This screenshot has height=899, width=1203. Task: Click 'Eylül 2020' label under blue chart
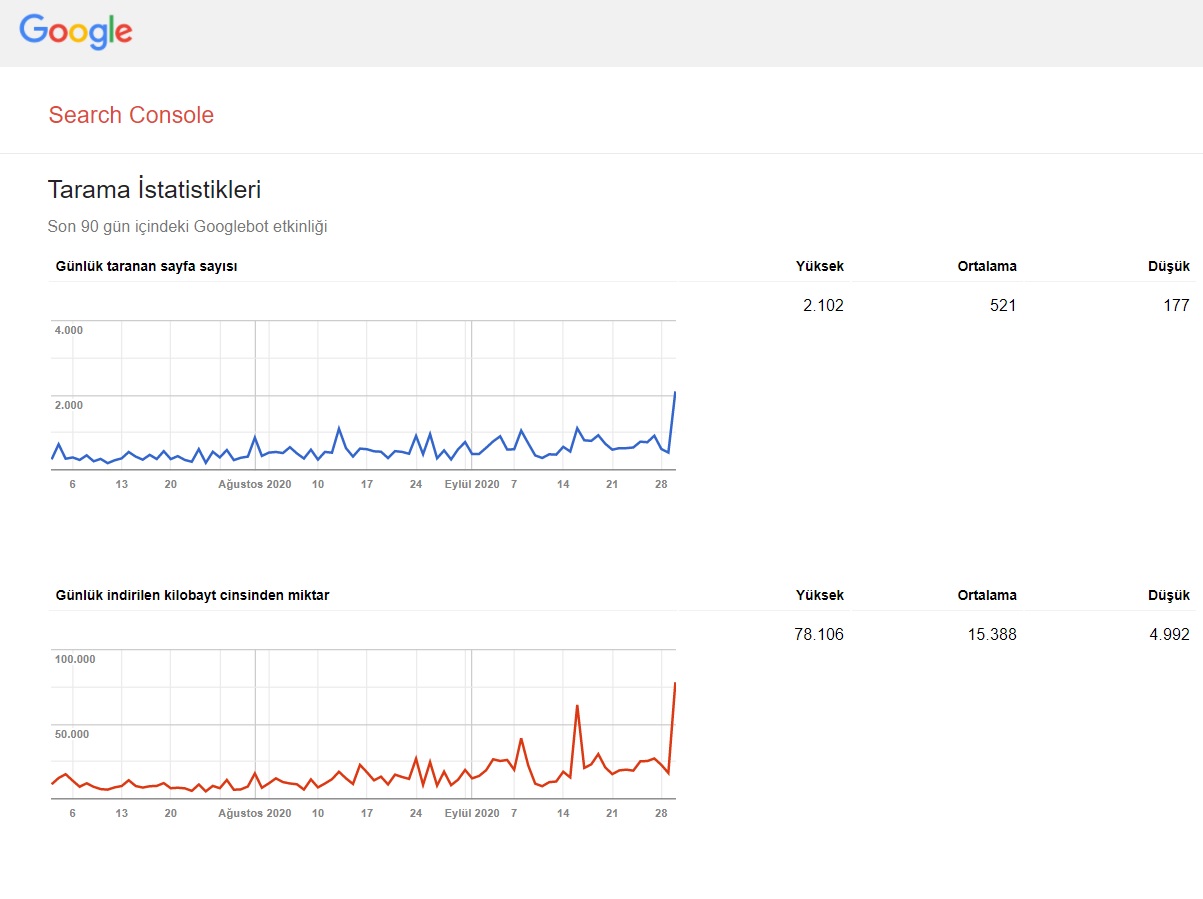point(472,484)
